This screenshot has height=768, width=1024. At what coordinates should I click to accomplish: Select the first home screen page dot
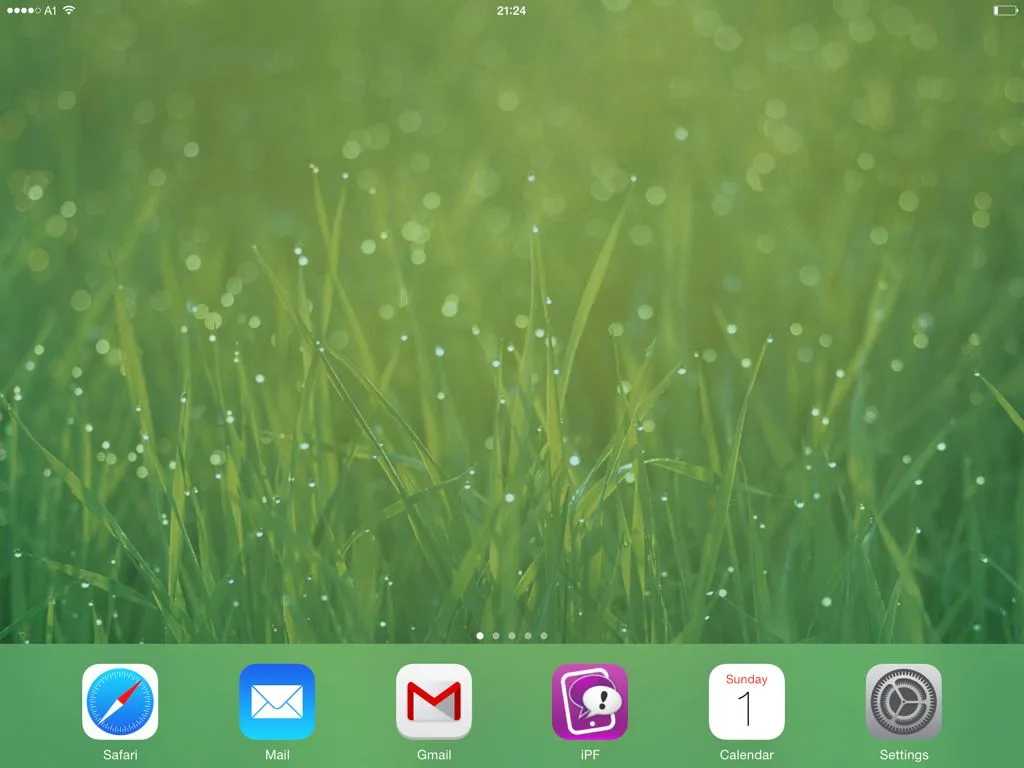[x=480, y=635]
